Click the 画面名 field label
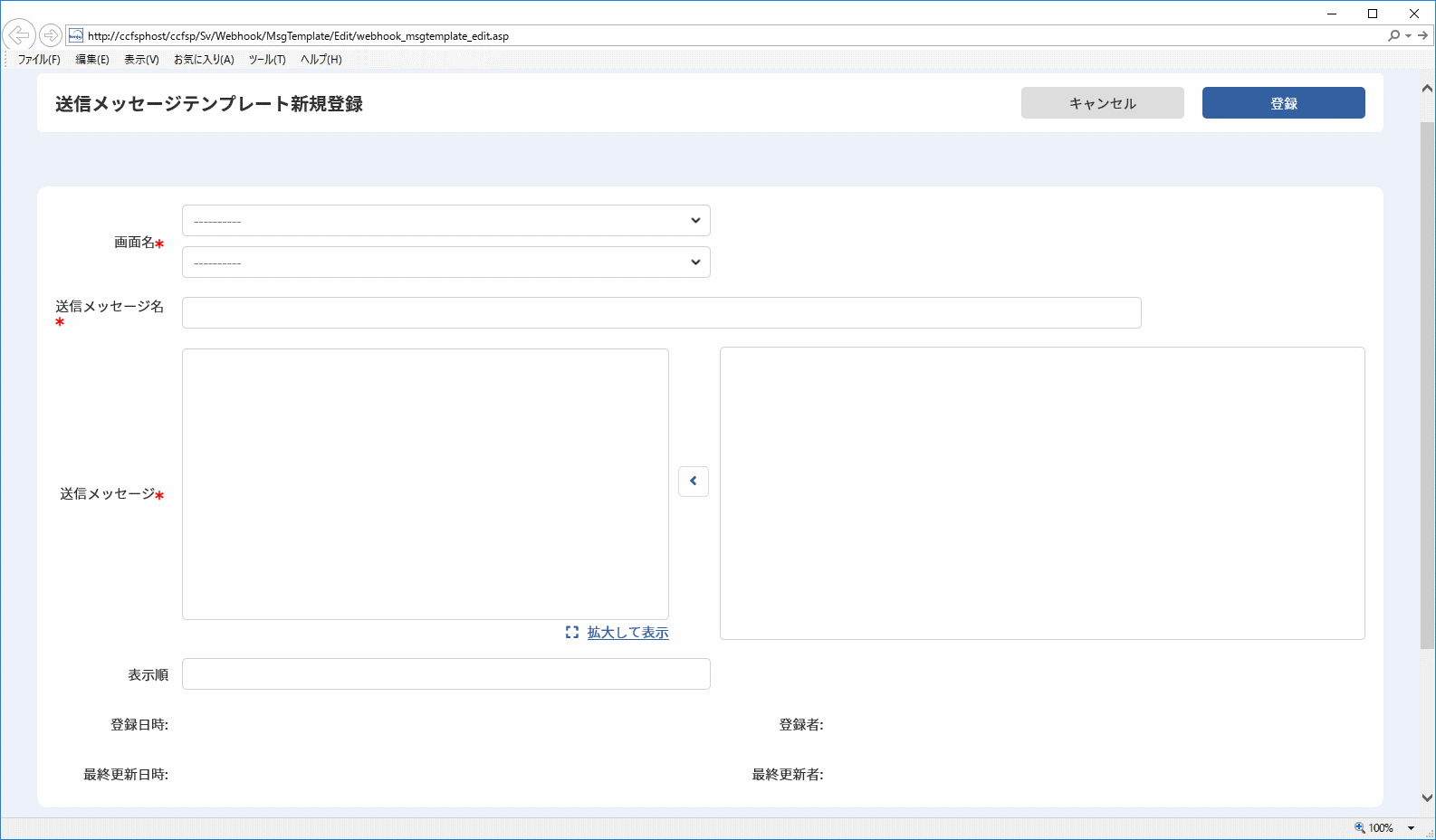 pos(134,243)
